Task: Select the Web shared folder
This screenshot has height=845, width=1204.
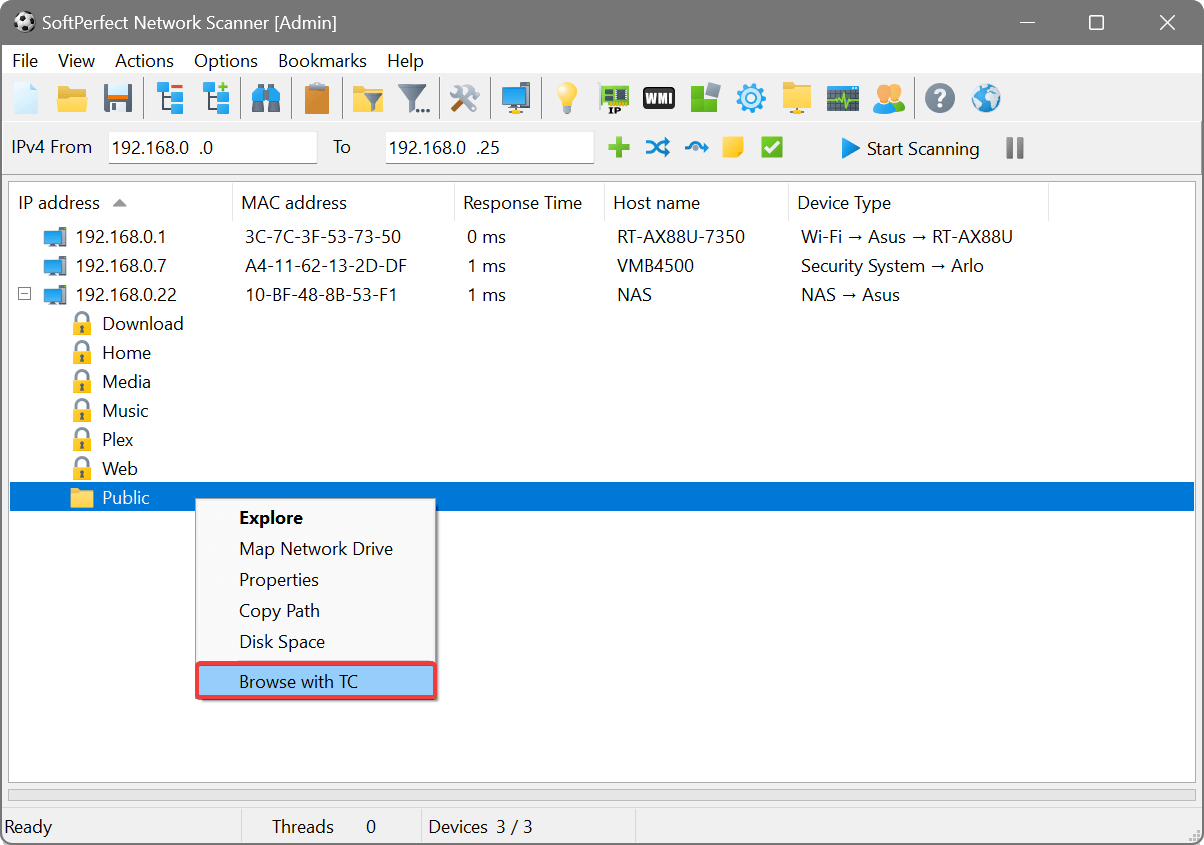Action: pyautogui.click(x=119, y=468)
